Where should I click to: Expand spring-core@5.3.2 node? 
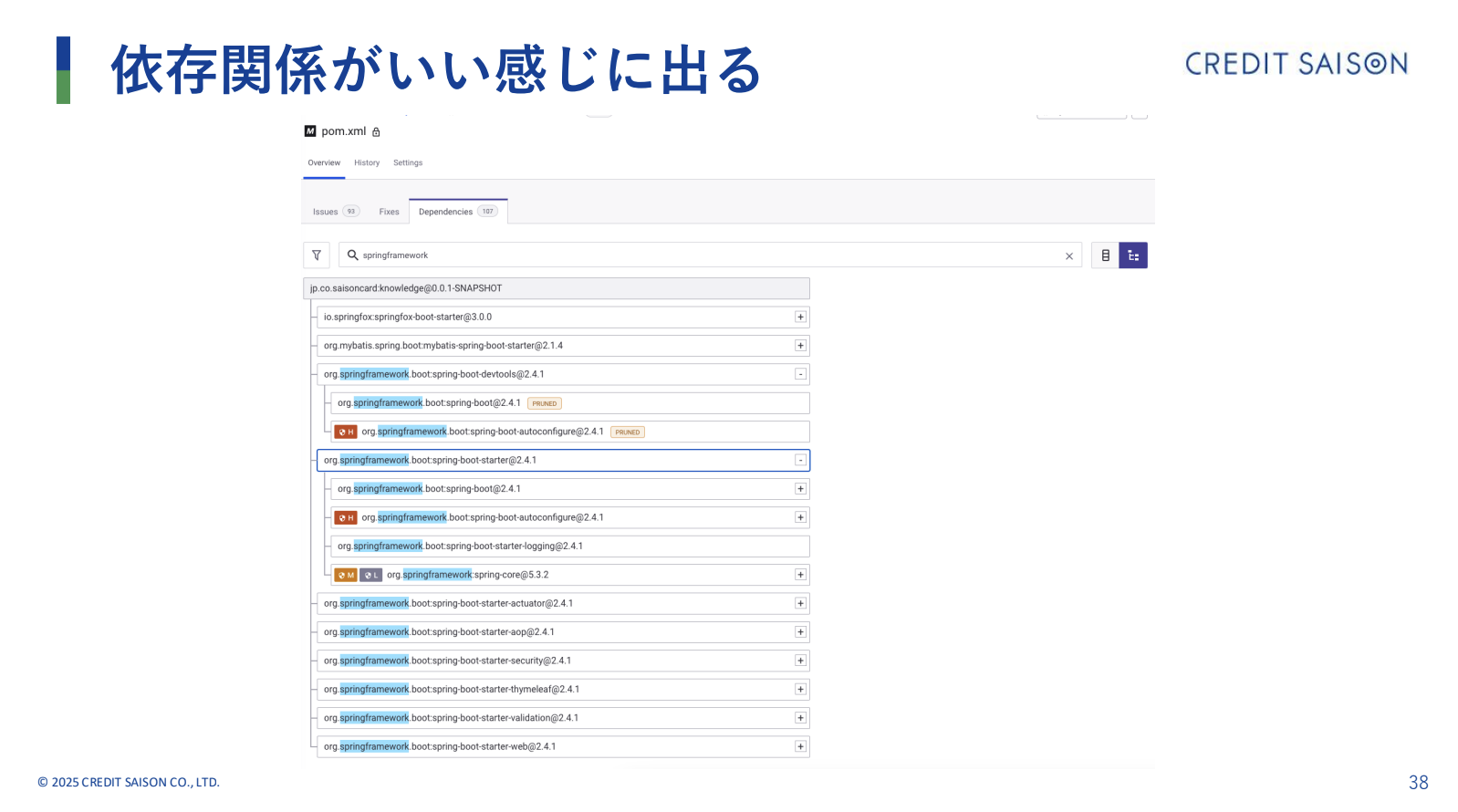point(800,576)
